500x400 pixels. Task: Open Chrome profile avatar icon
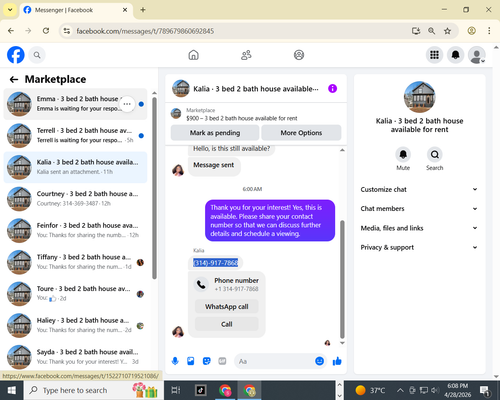tap(471, 31)
